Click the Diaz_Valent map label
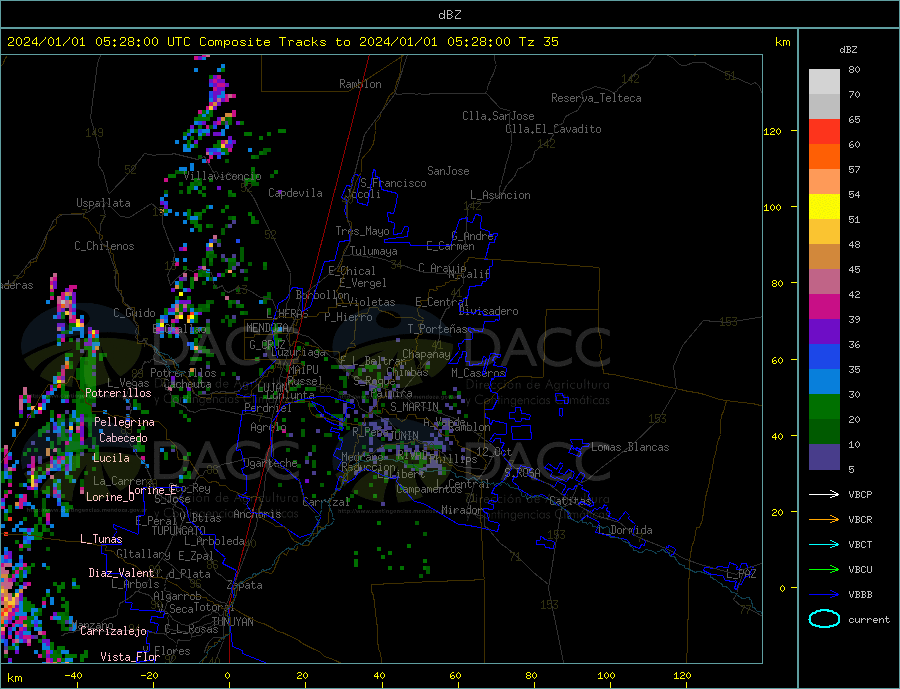 (x=121, y=573)
